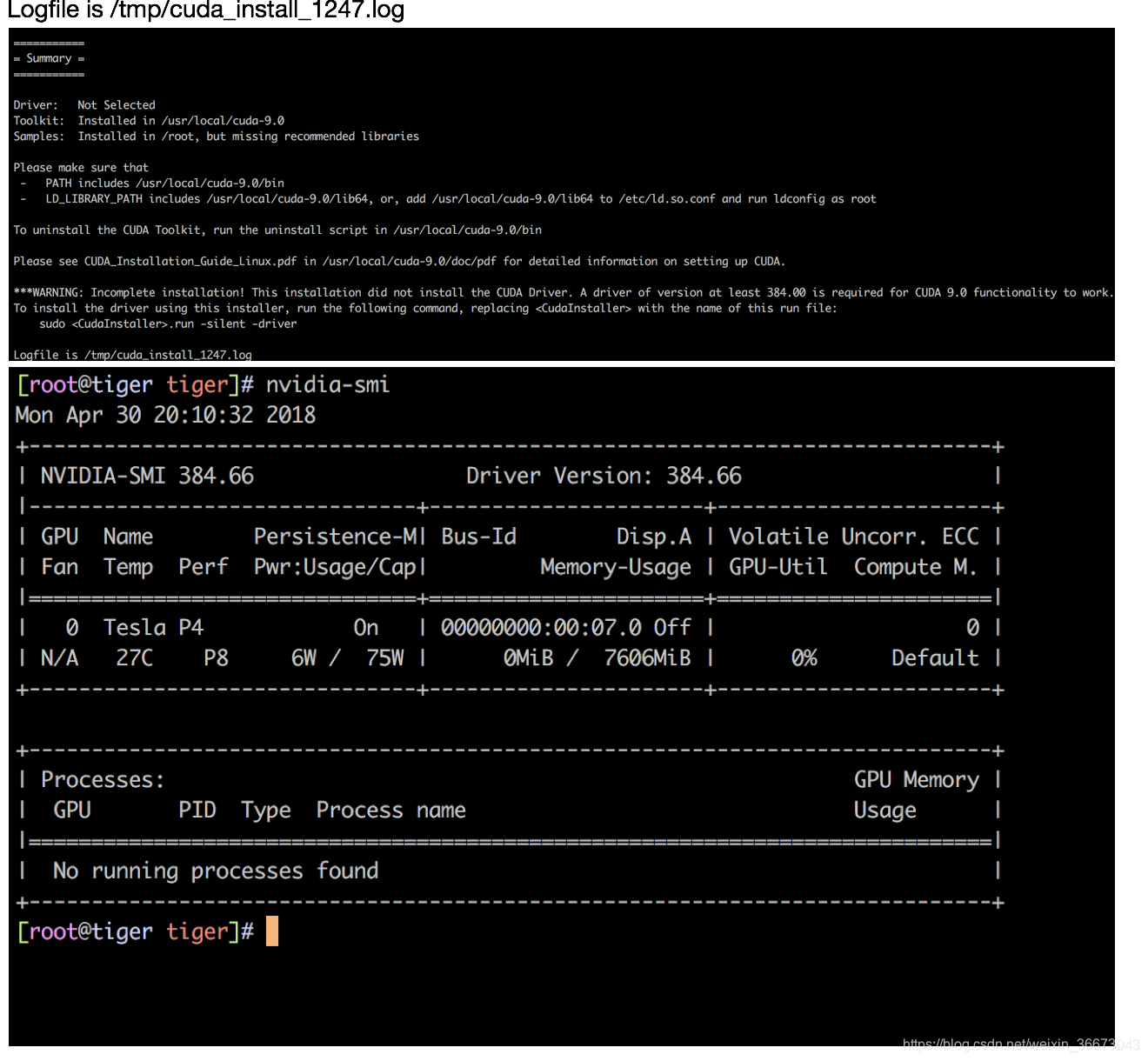Click the performance state 'P8'
This screenshot has width=1148, height=1061.
[x=216, y=658]
